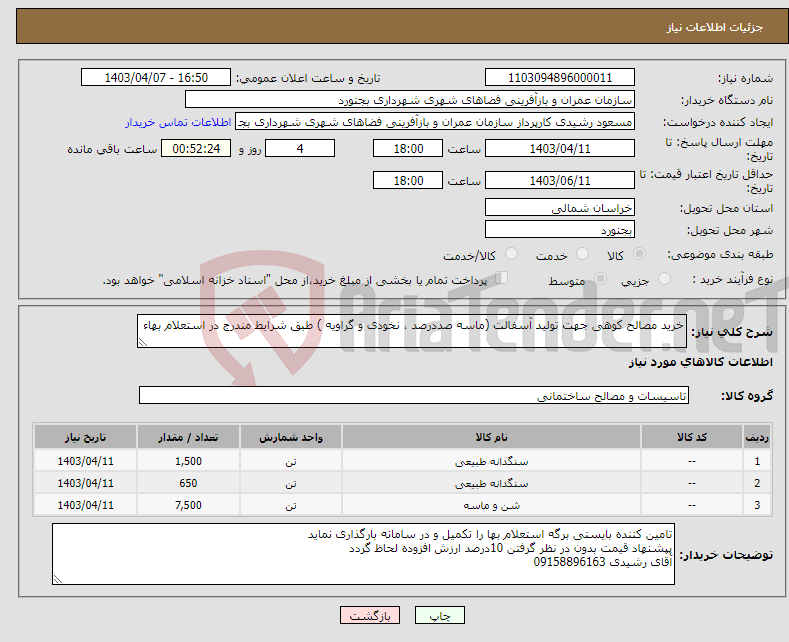Screen dimensions: 789x642
Task: Select the کالا/خدمت radio button
Action: pyautogui.click(x=511, y=254)
